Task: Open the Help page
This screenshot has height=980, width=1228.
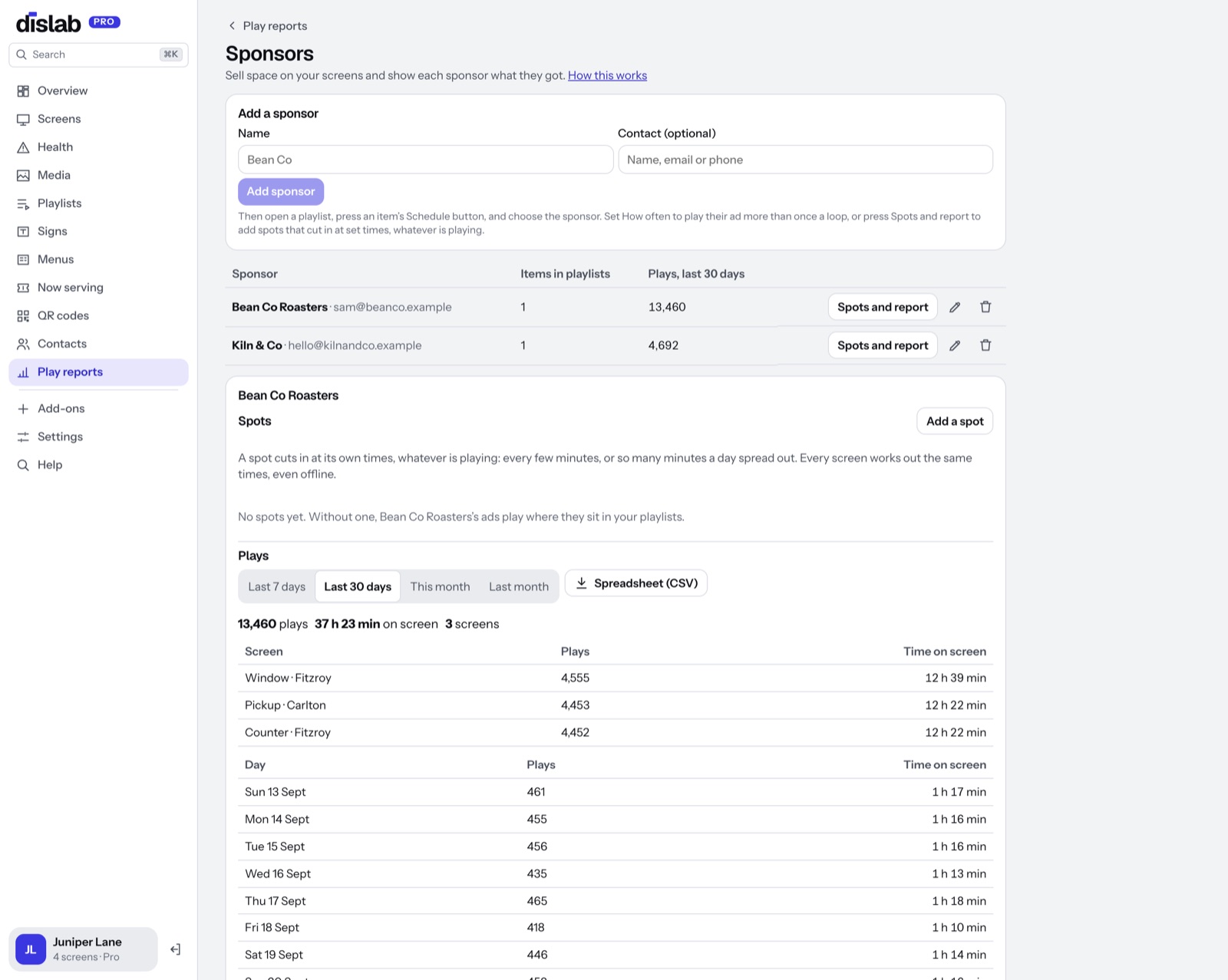Action: click(98, 464)
